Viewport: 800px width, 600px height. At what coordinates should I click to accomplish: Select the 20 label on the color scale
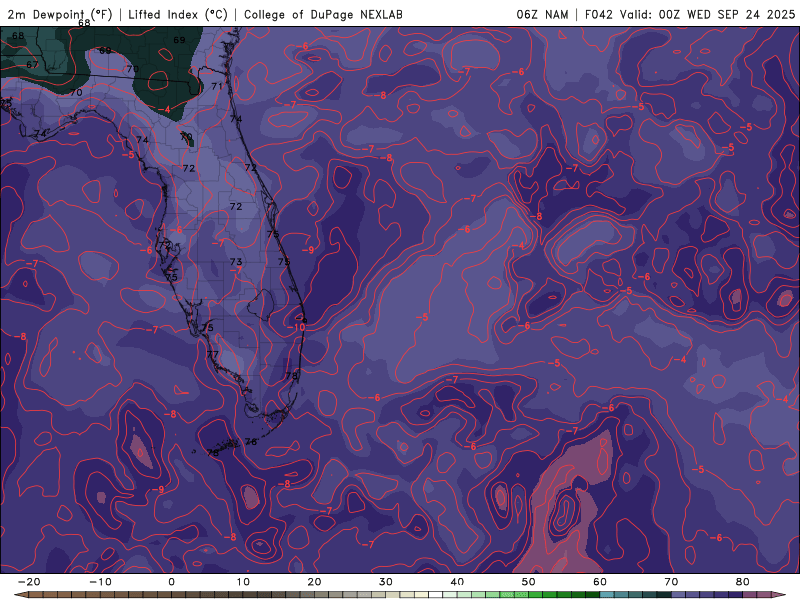tap(314, 582)
